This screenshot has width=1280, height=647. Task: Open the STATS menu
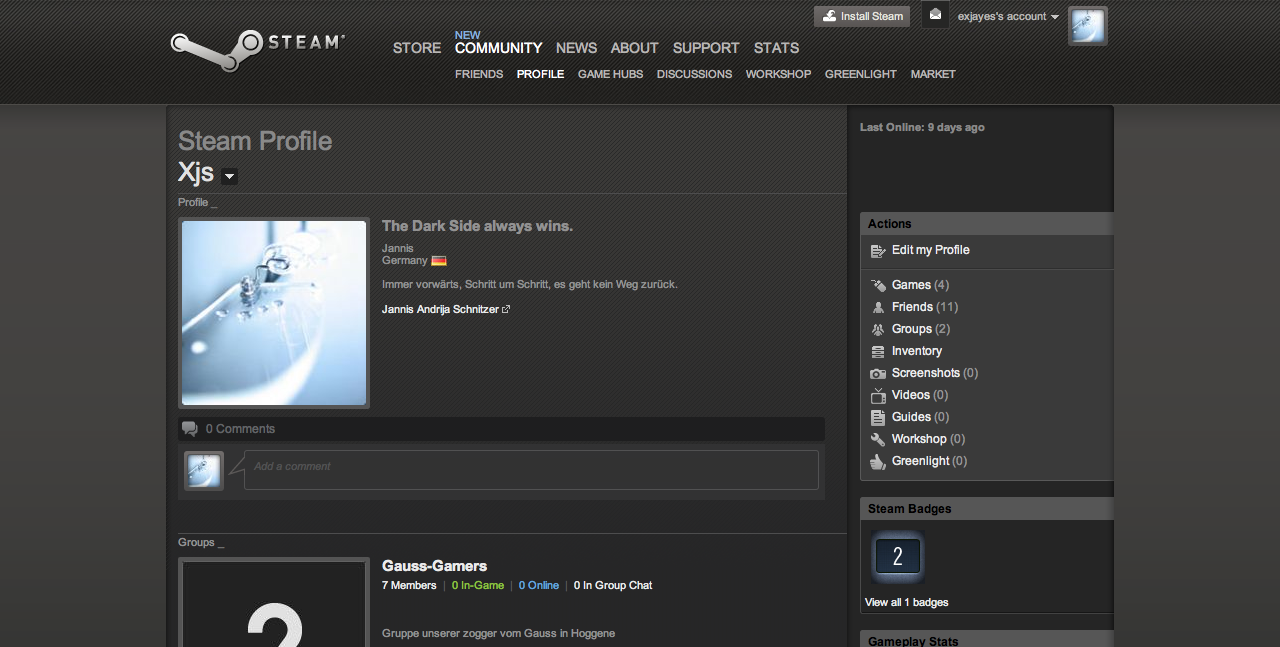point(777,48)
